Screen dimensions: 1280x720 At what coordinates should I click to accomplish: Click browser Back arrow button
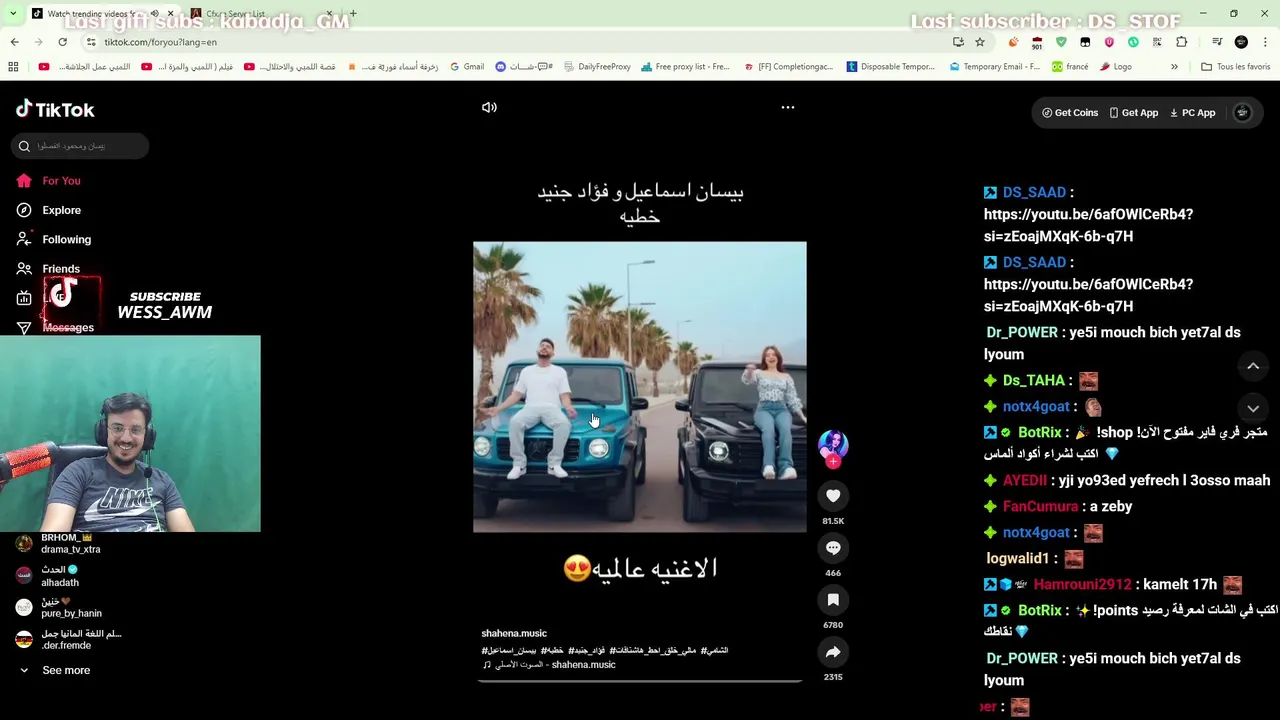pyautogui.click(x=14, y=42)
